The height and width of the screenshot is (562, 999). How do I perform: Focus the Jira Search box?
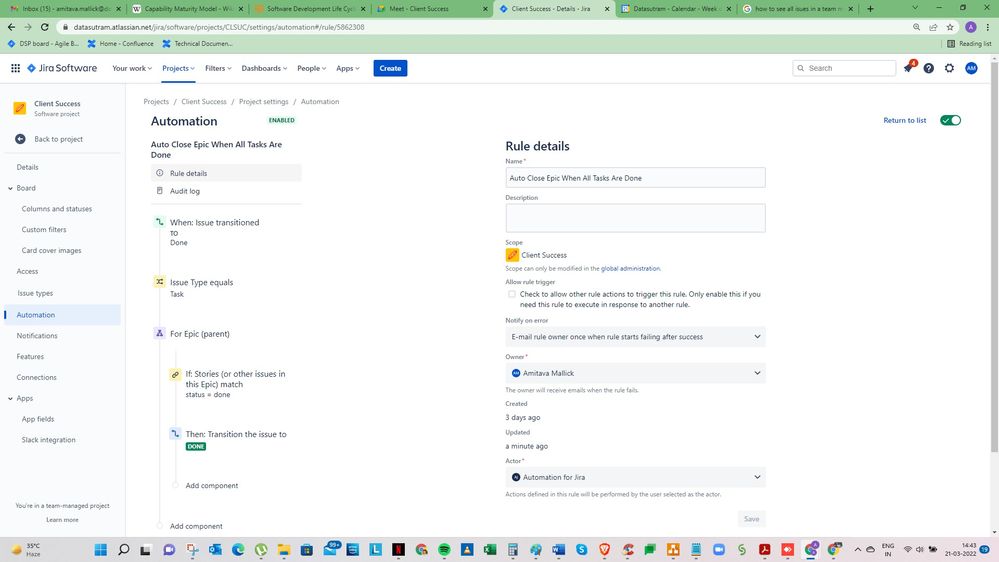click(844, 68)
